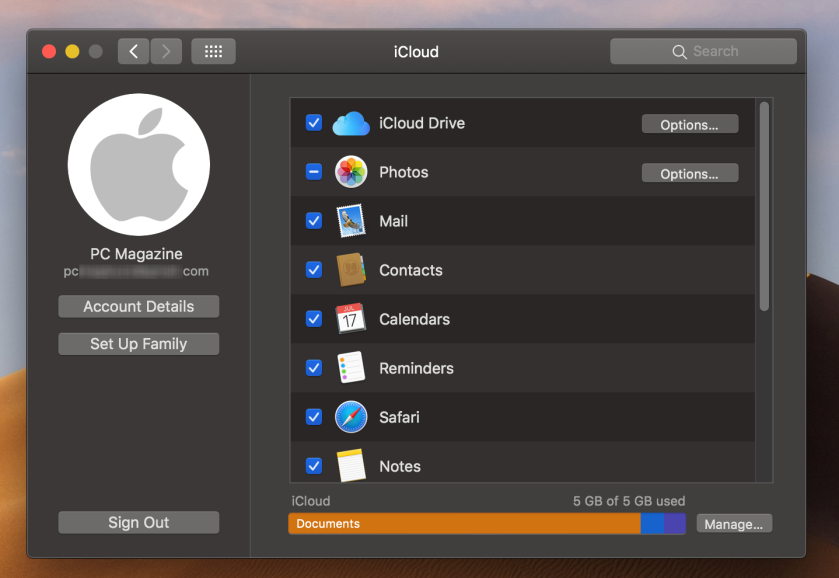
Task: Open Options for Photos
Action: click(690, 173)
